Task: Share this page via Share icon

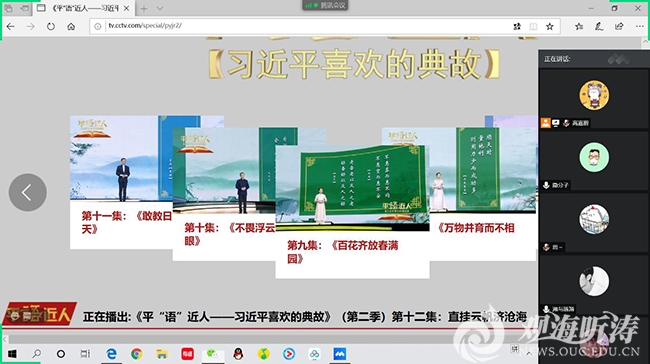Action: click(x=619, y=27)
